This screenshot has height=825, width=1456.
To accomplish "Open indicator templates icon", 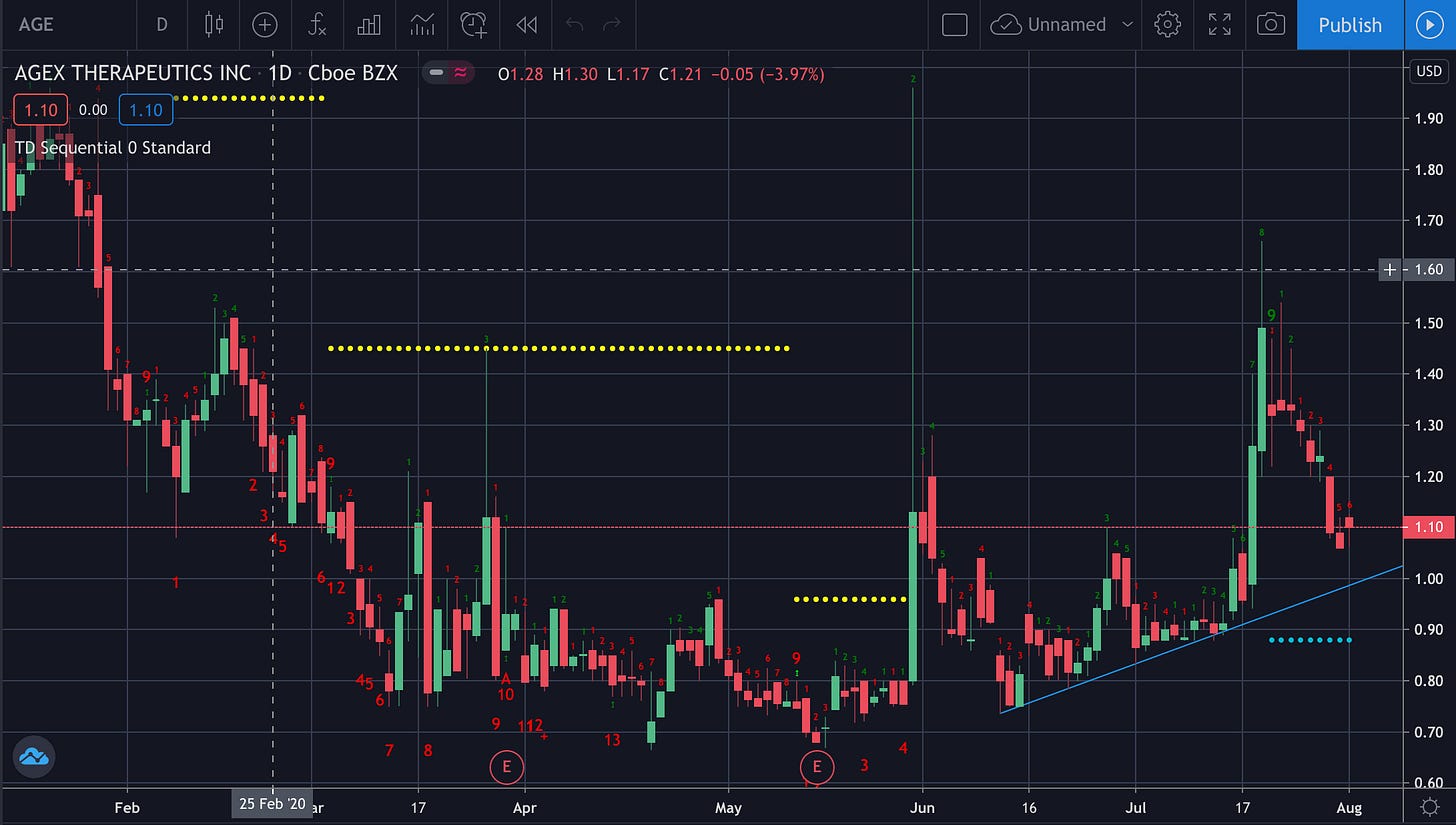I will pos(422,24).
